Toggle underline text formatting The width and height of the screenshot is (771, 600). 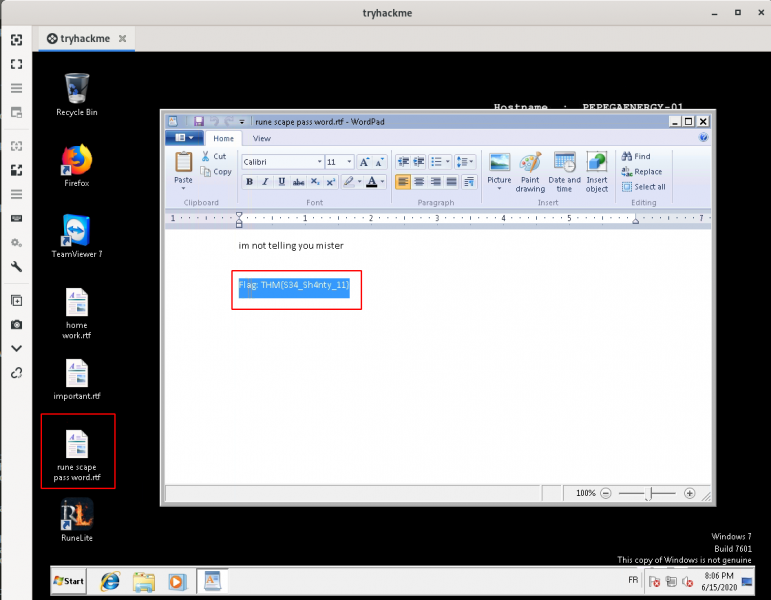[x=282, y=182]
